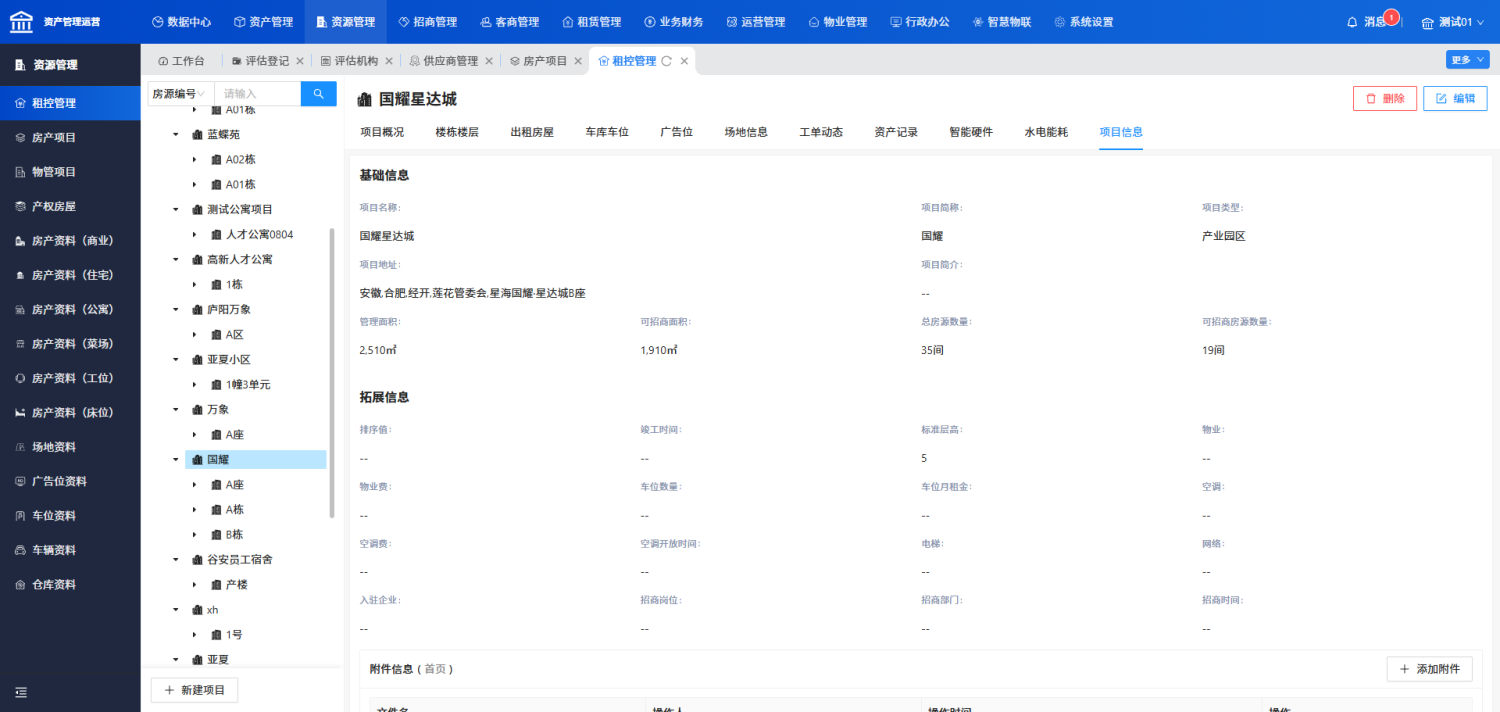Open the 更多 dropdown button
This screenshot has width=1500, height=712.
pos(1467,60)
